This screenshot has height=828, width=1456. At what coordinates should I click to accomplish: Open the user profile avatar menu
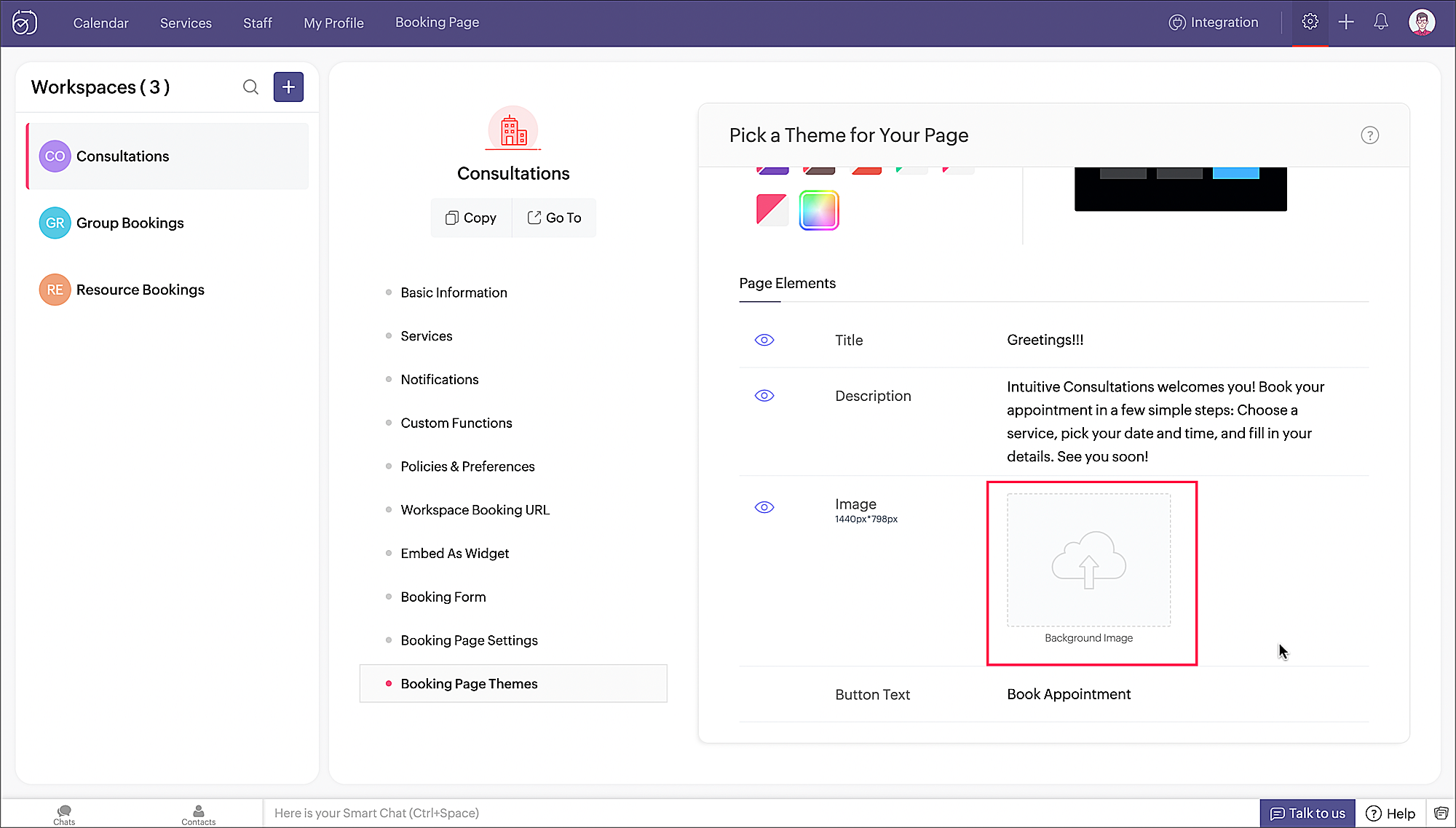[1421, 22]
